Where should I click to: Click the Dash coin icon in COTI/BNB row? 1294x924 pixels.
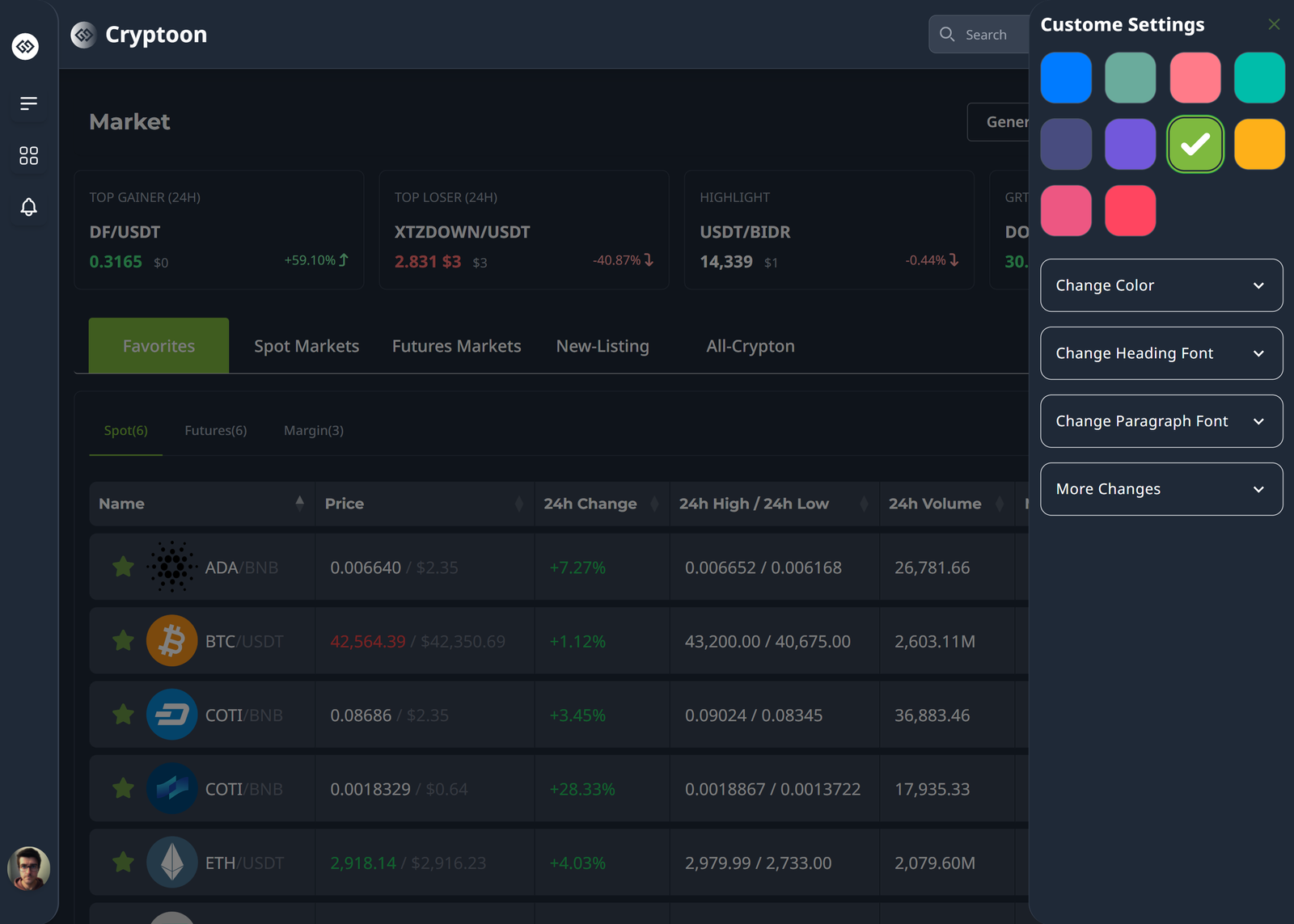click(171, 715)
